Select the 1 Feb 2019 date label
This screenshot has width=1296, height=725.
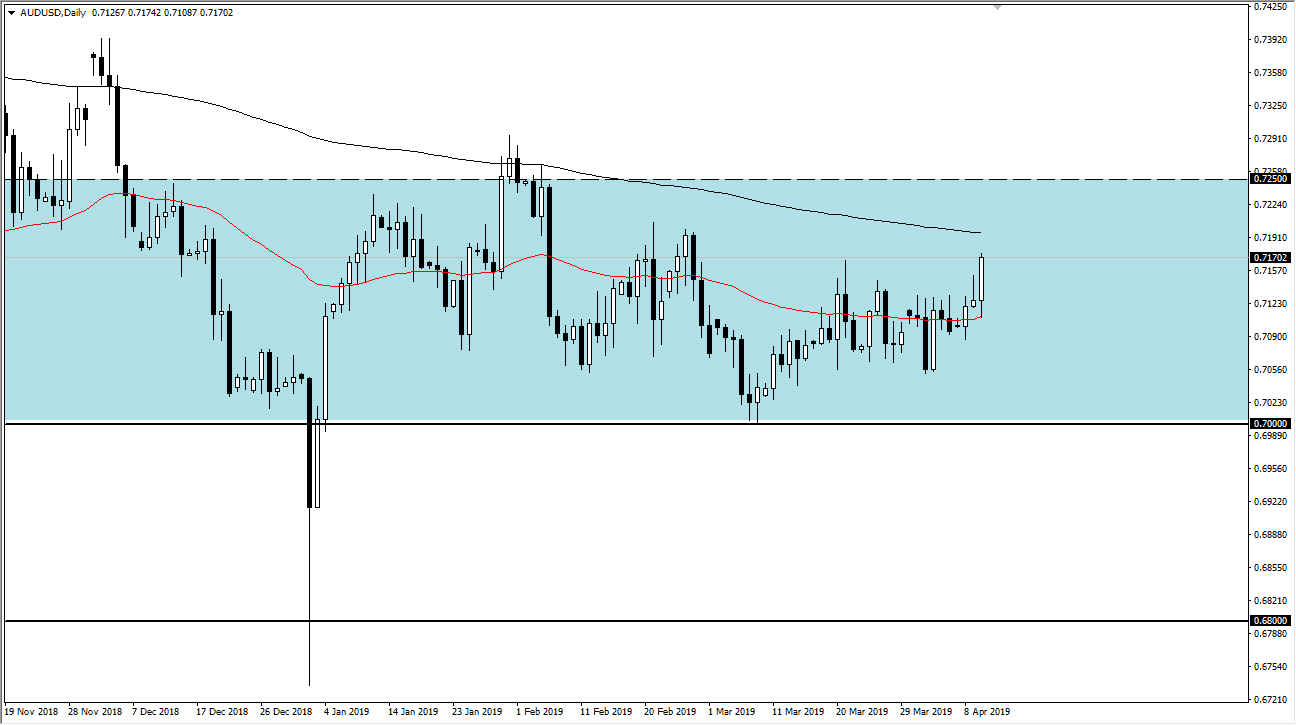click(x=540, y=711)
